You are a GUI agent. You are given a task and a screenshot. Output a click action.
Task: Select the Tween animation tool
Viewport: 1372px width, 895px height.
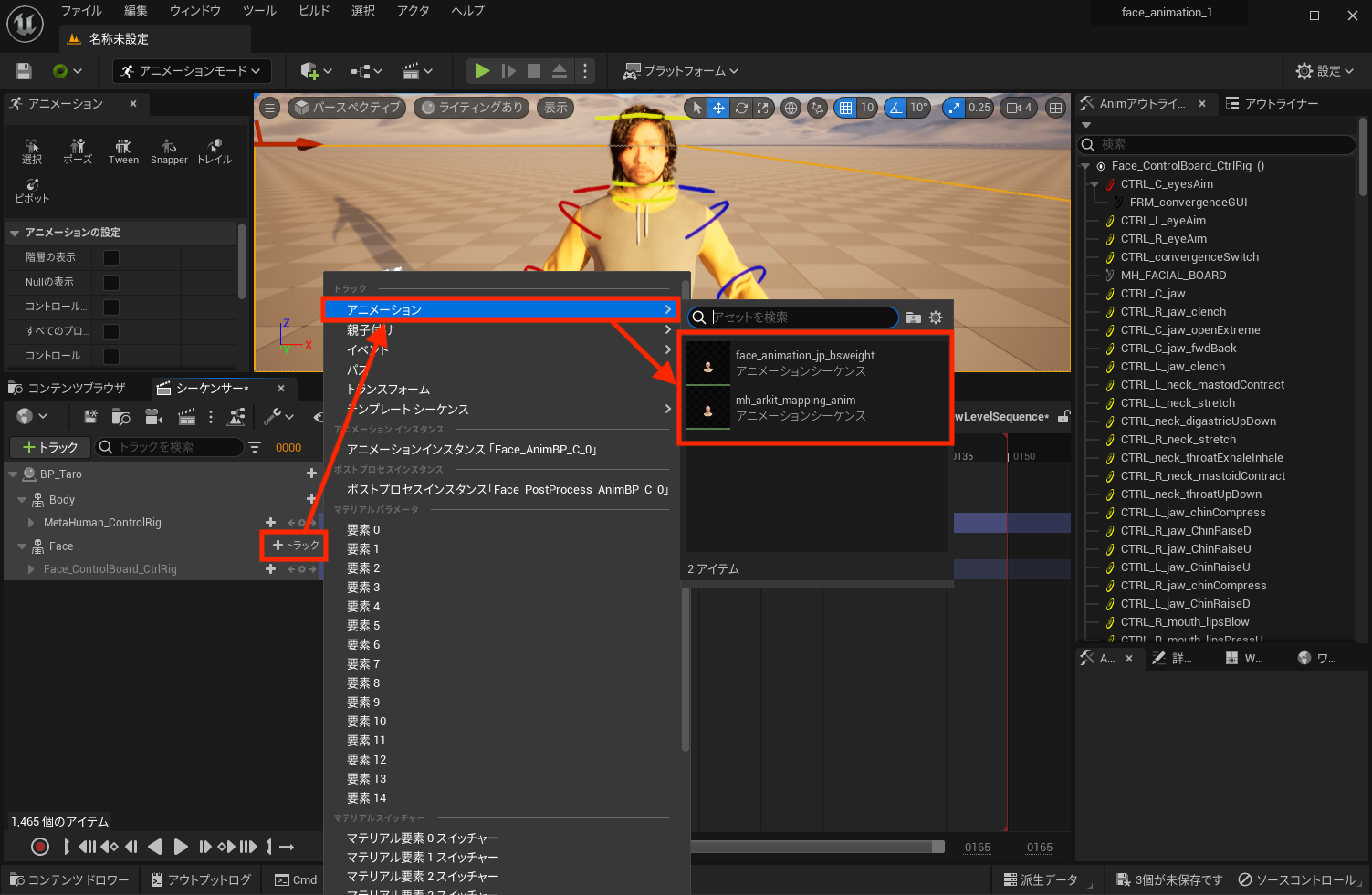[123, 151]
